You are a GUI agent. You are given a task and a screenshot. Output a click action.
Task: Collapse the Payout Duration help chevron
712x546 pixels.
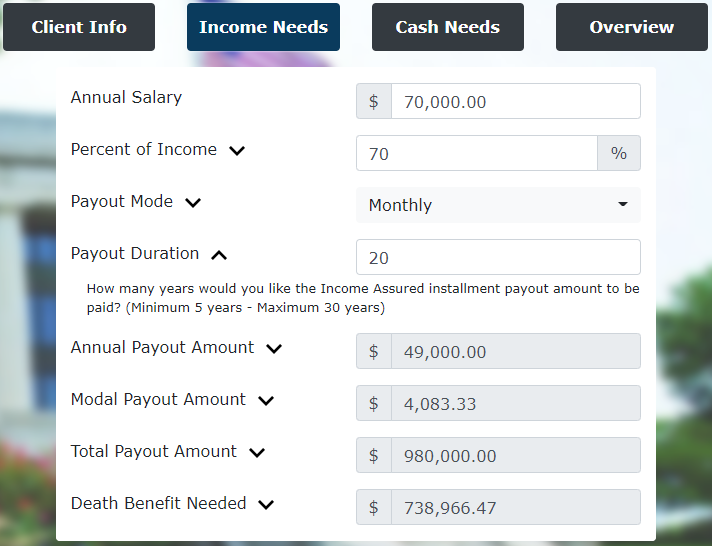[x=219, y=255]
